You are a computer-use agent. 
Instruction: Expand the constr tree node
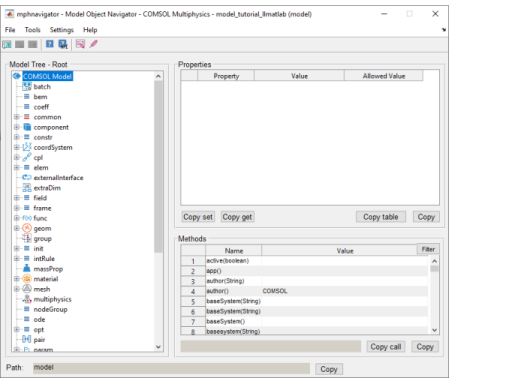point(16,137)
